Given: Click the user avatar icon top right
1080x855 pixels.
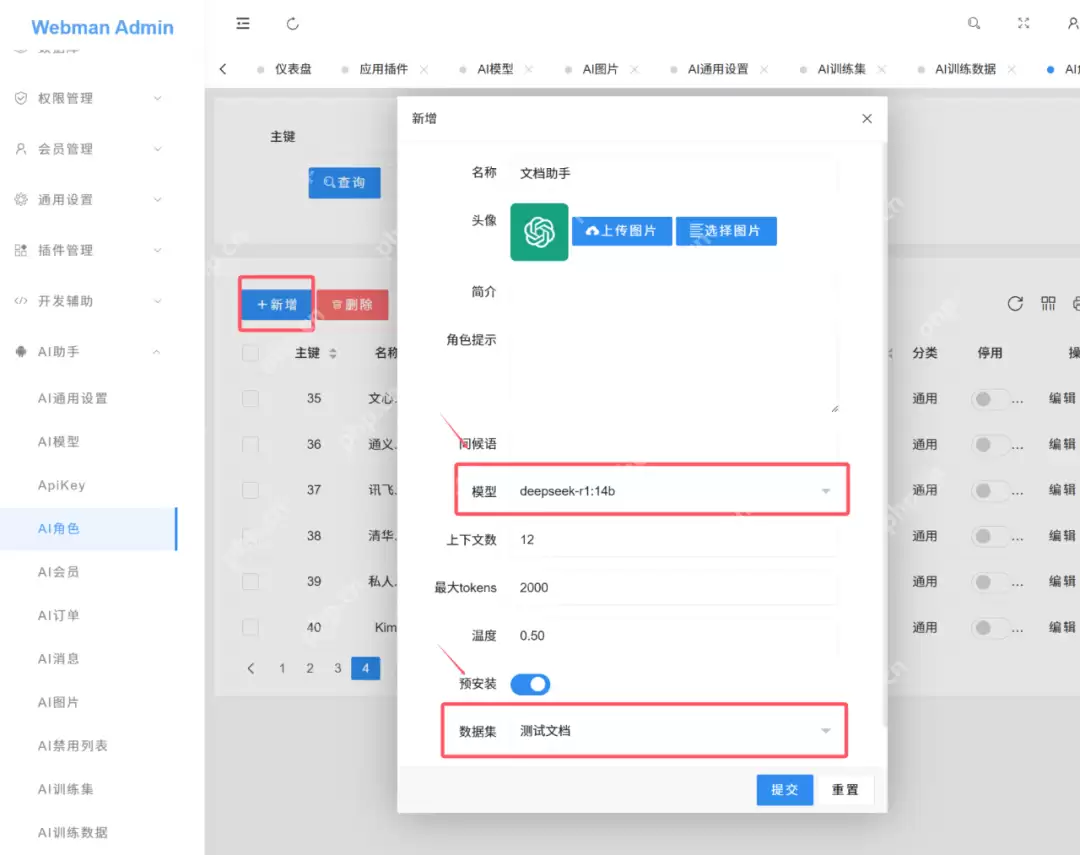Looking at the screenshot, I should [x=1070, y=23].
